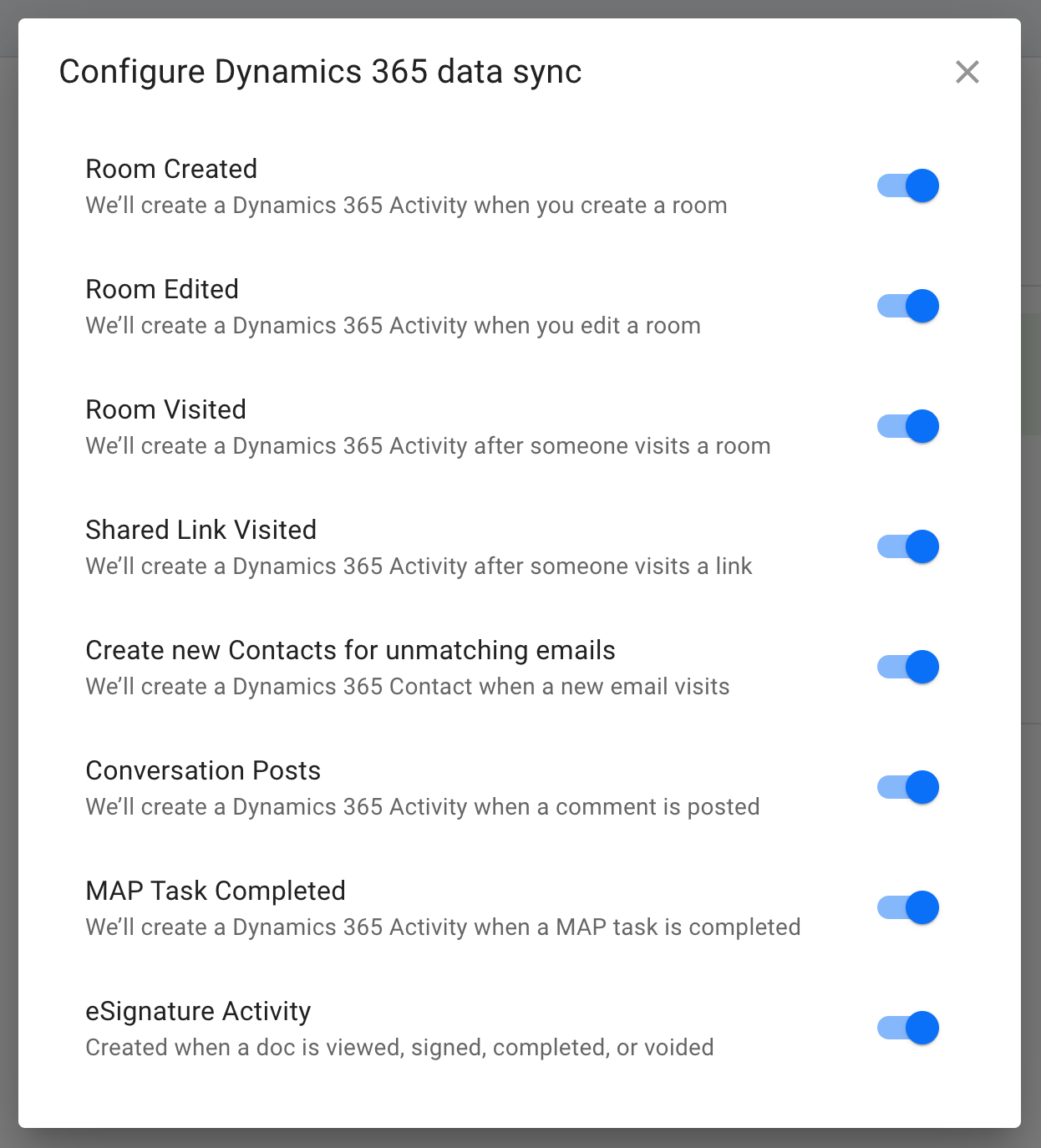This screenshot has height=1148, width=1041.
Task: Turn off the eSignature Activity toggle
Action: pyautogui.click(x=906, y=1028)
